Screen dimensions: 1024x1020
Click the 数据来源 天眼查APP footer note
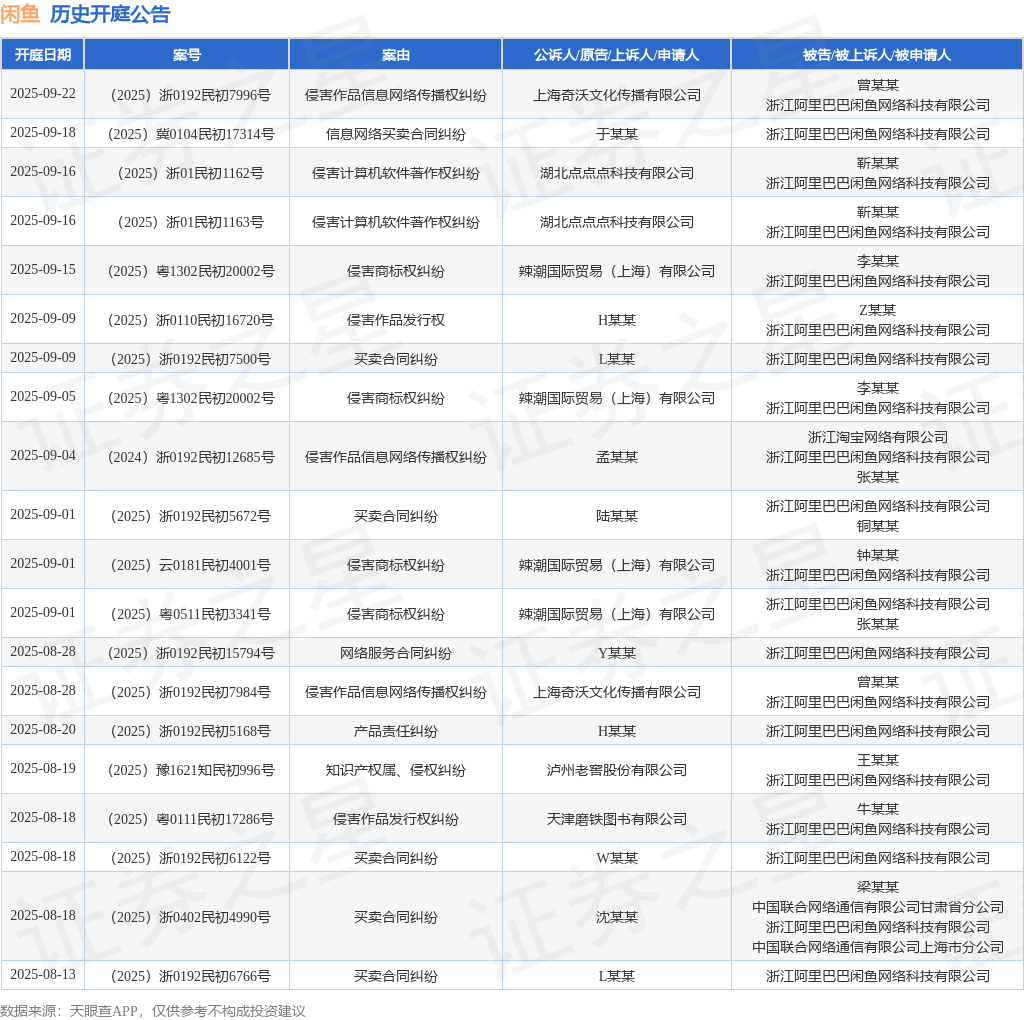(x=152, y=1010)
